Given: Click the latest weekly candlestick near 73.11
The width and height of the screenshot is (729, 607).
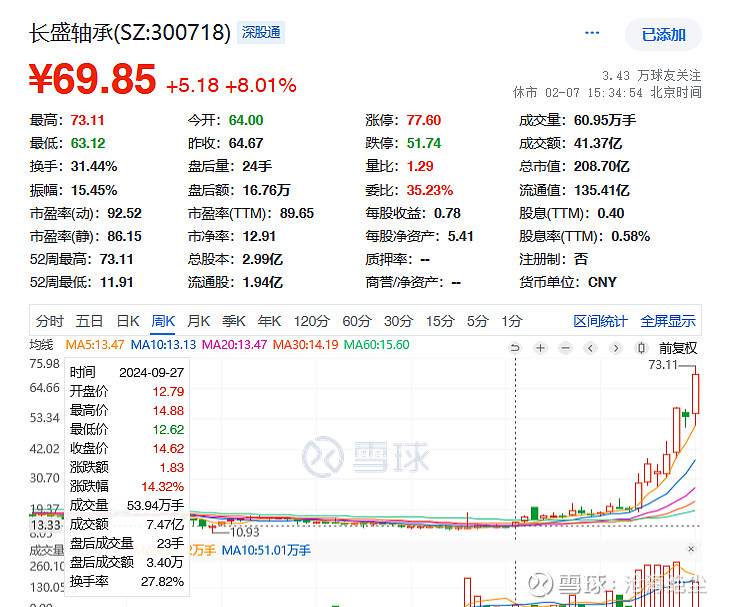Looking at the screenshot, I should click(x=696, y=394).
